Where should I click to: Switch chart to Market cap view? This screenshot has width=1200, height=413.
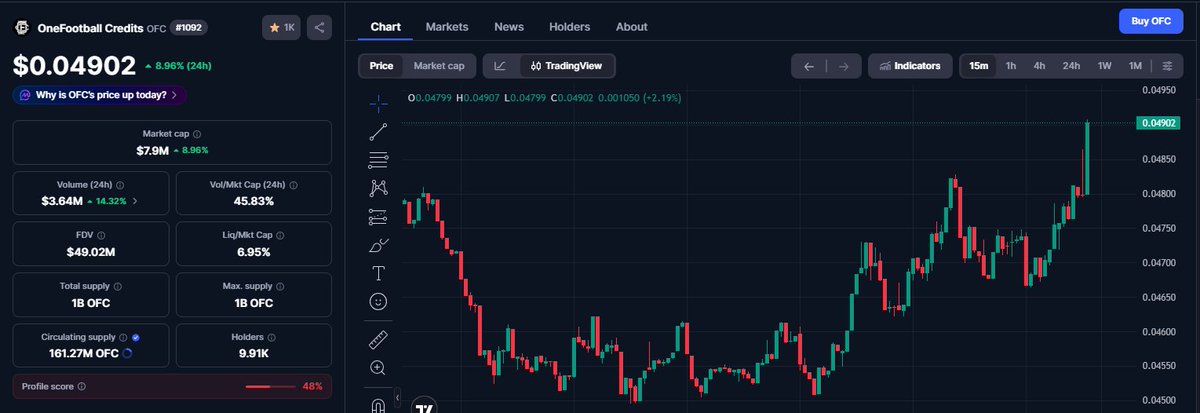[x=439, y=66]
